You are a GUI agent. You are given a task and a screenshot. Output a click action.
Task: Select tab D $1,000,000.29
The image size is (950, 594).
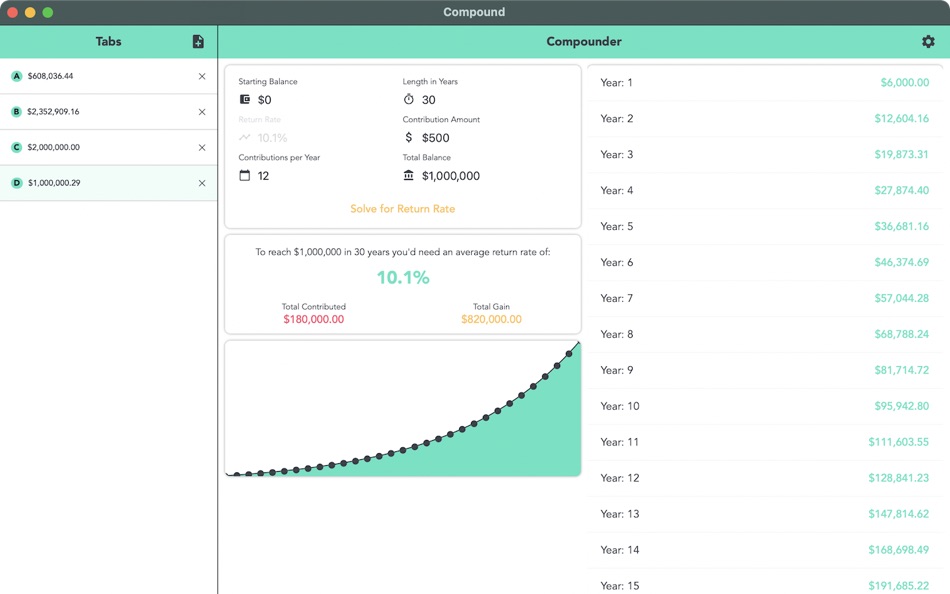tap(108, 183)
